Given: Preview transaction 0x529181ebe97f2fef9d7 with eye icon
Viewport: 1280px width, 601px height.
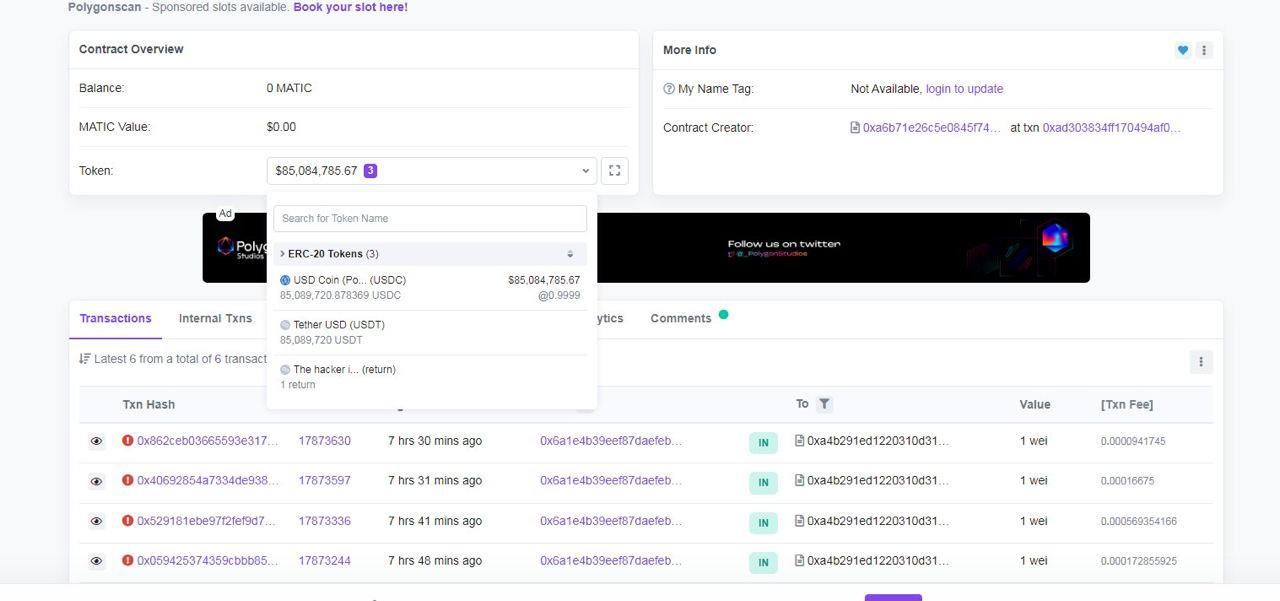Looking at the screenshot, I should 96,521.
